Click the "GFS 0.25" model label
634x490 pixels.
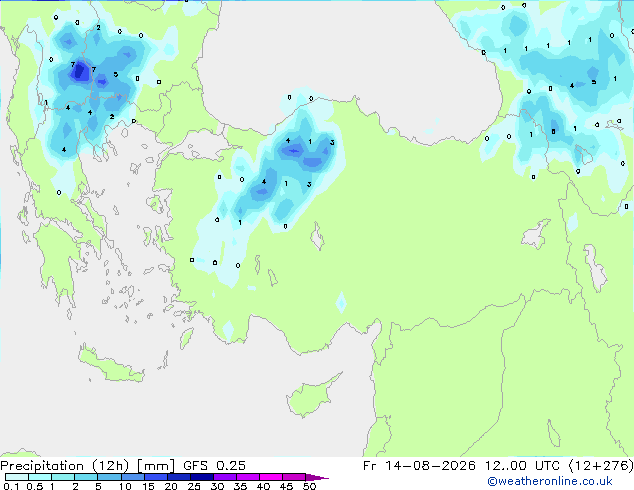coord(214,466)
